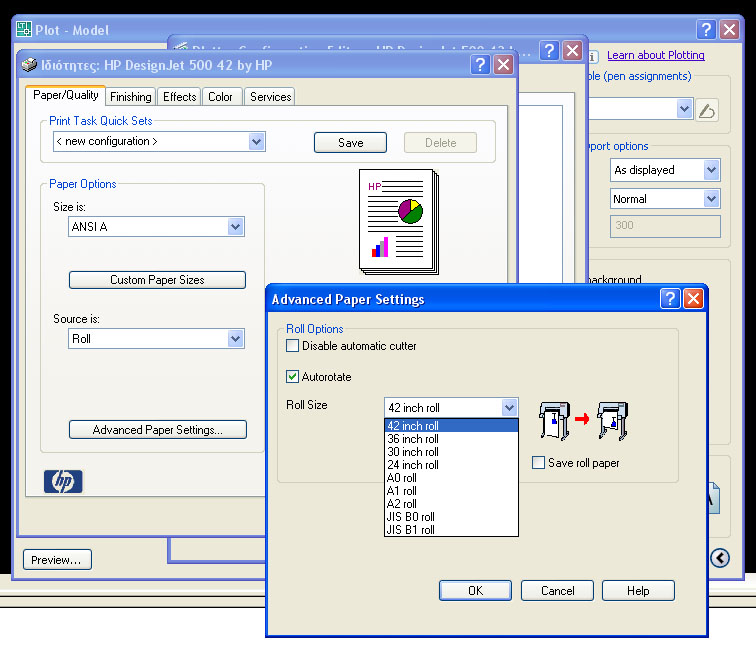Click the document preview thumbnail with HP chart
The height and width of the screenshot is (652, 756).
pos(399,221)
